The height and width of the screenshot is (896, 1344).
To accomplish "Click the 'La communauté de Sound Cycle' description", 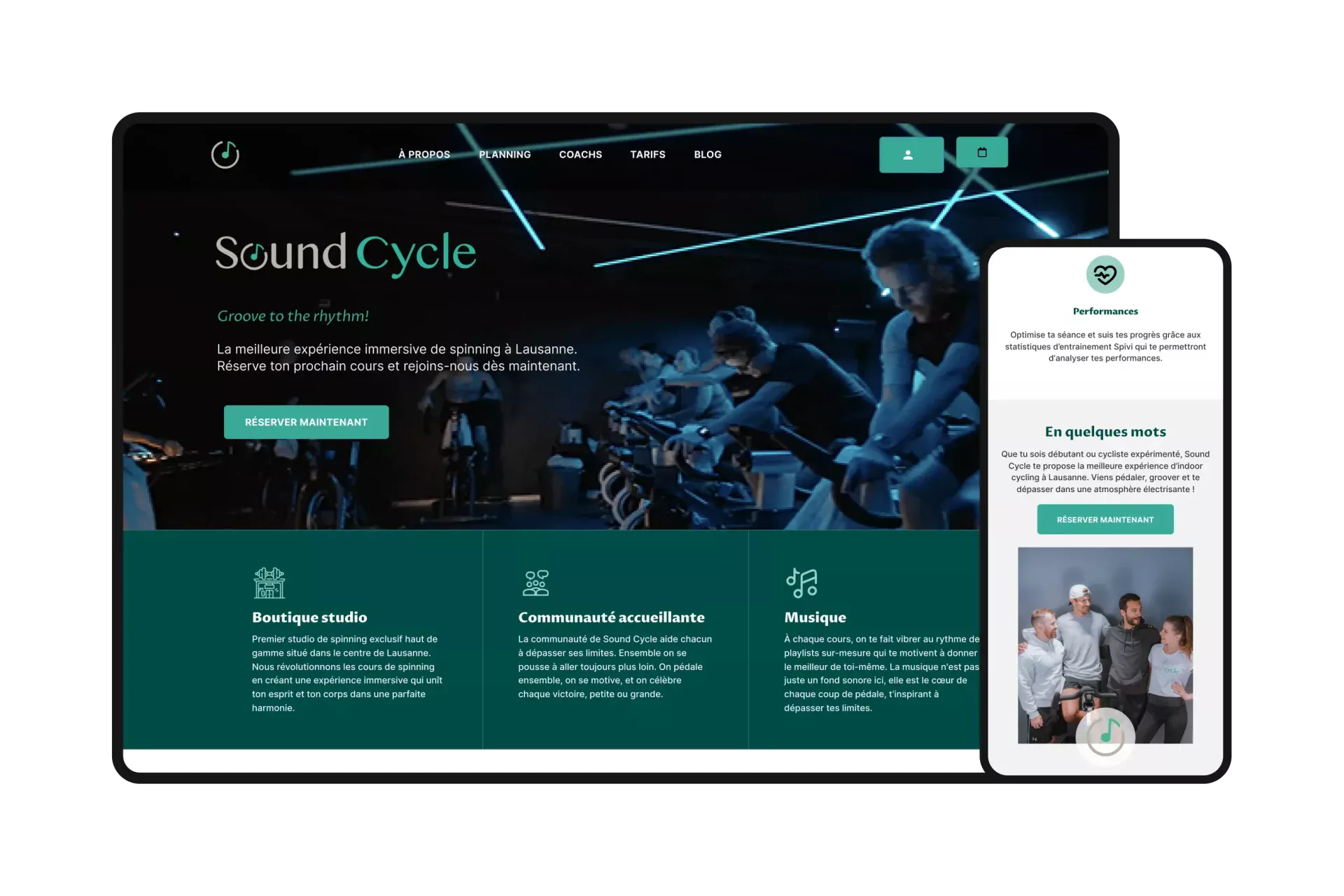I will pos(615,666).
